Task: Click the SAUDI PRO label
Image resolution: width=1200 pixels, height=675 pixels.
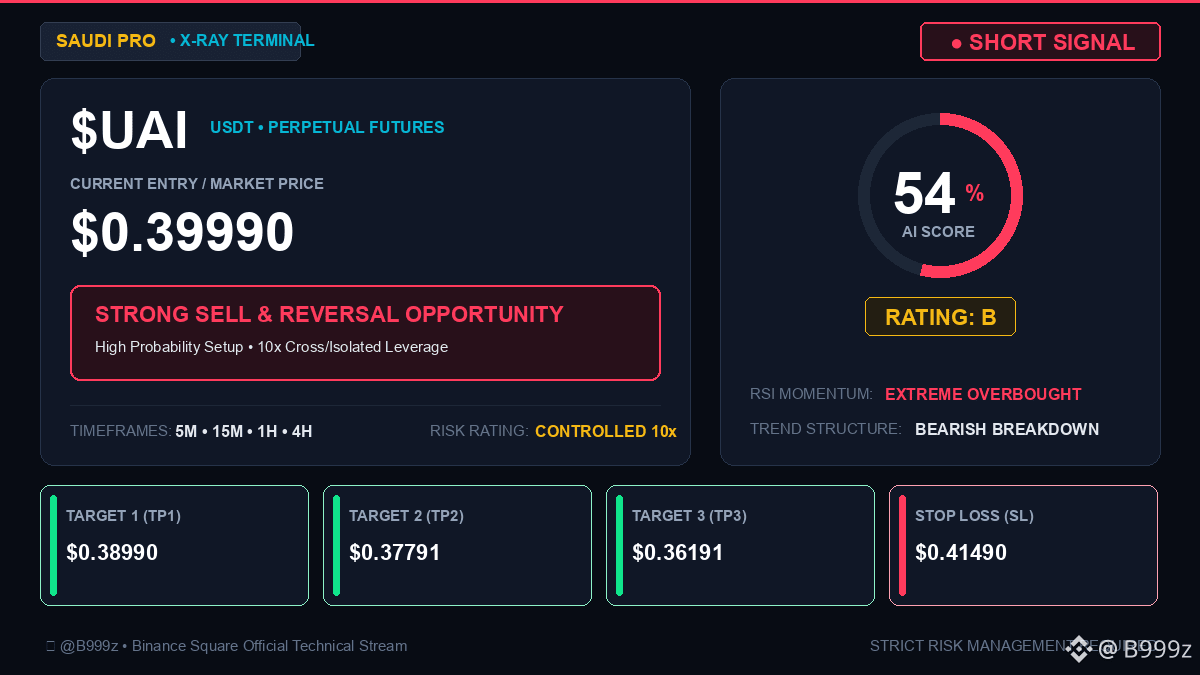Action: click(106, 41)
